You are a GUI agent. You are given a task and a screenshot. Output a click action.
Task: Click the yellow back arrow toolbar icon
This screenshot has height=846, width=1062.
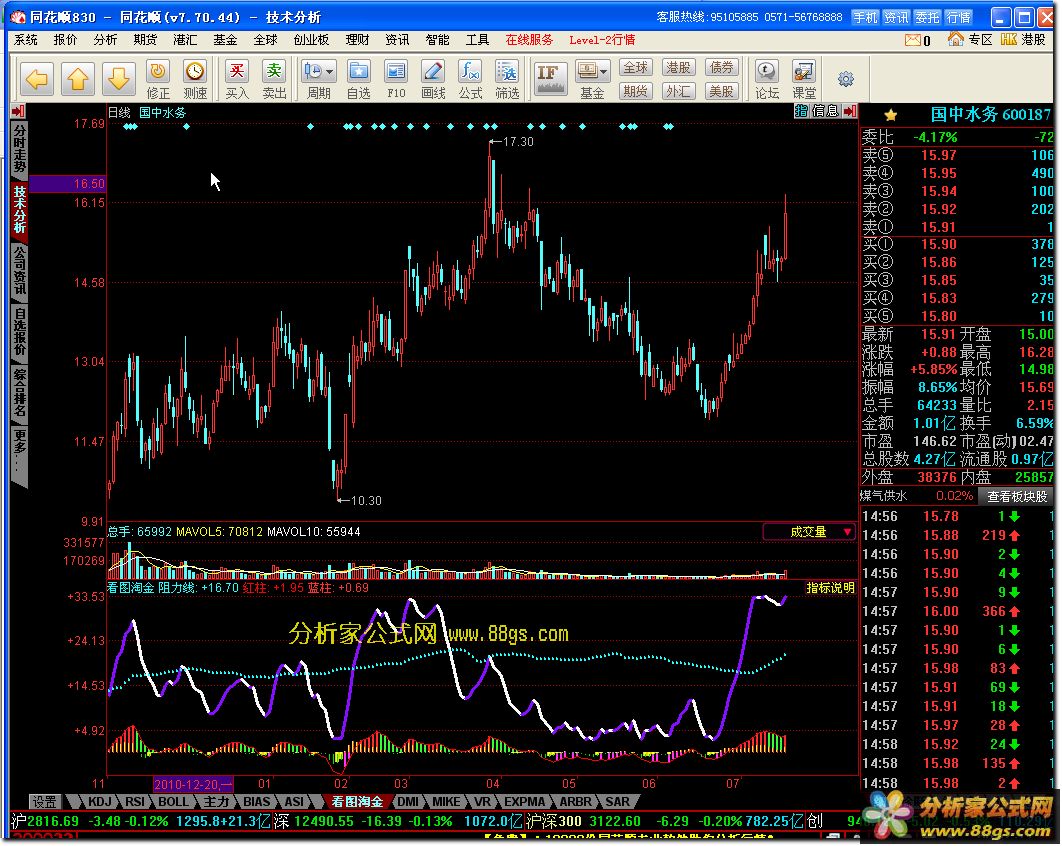tap(37, 79)
